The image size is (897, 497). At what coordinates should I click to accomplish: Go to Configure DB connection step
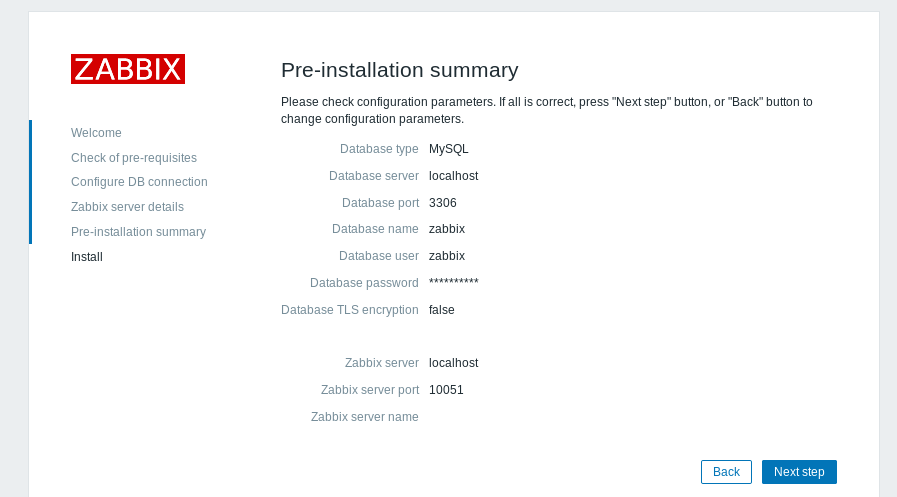[x=139, y=182]
